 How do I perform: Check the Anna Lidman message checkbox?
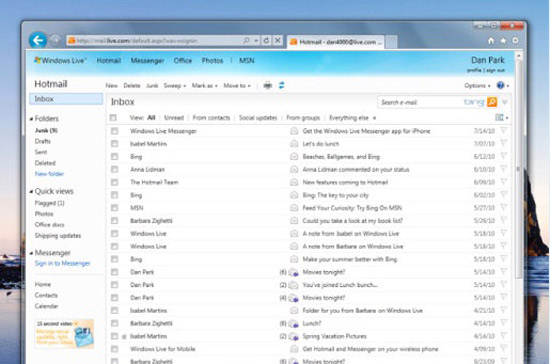(x=114, y=169)
